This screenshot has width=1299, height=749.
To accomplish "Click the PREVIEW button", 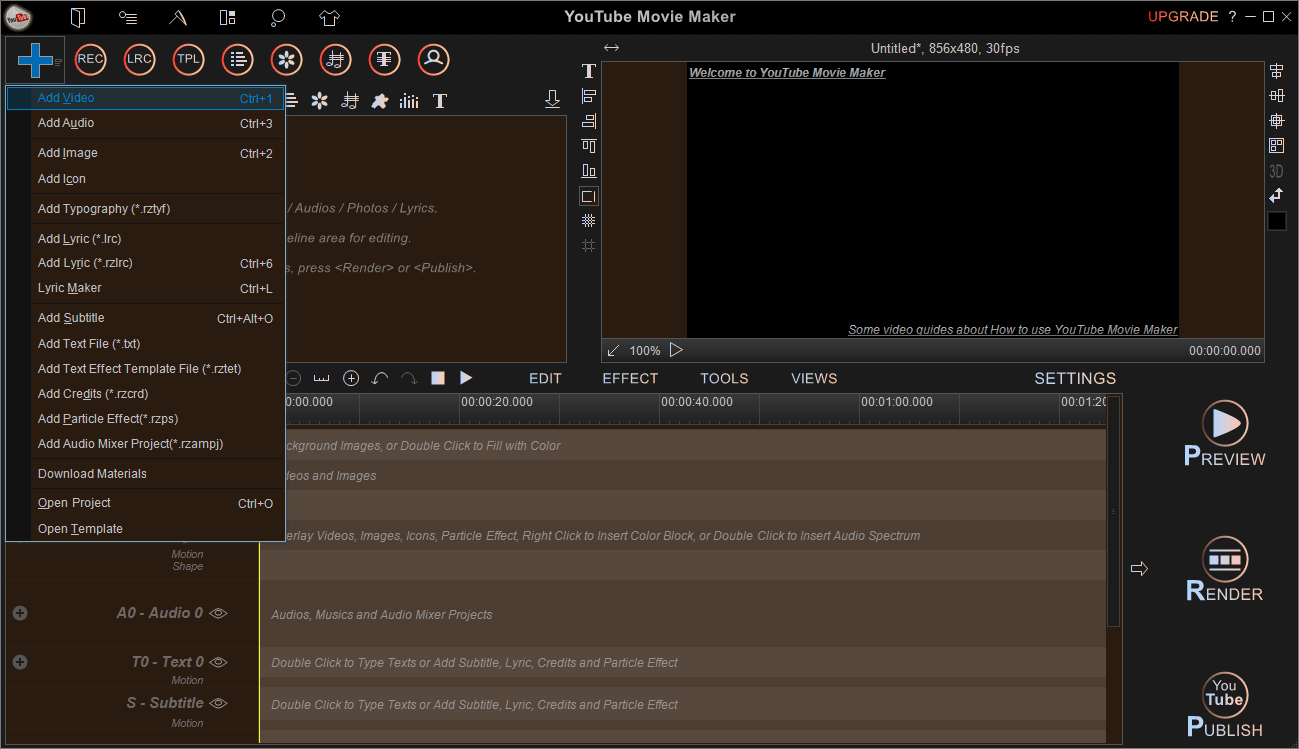I will [x=1224, y=433].
